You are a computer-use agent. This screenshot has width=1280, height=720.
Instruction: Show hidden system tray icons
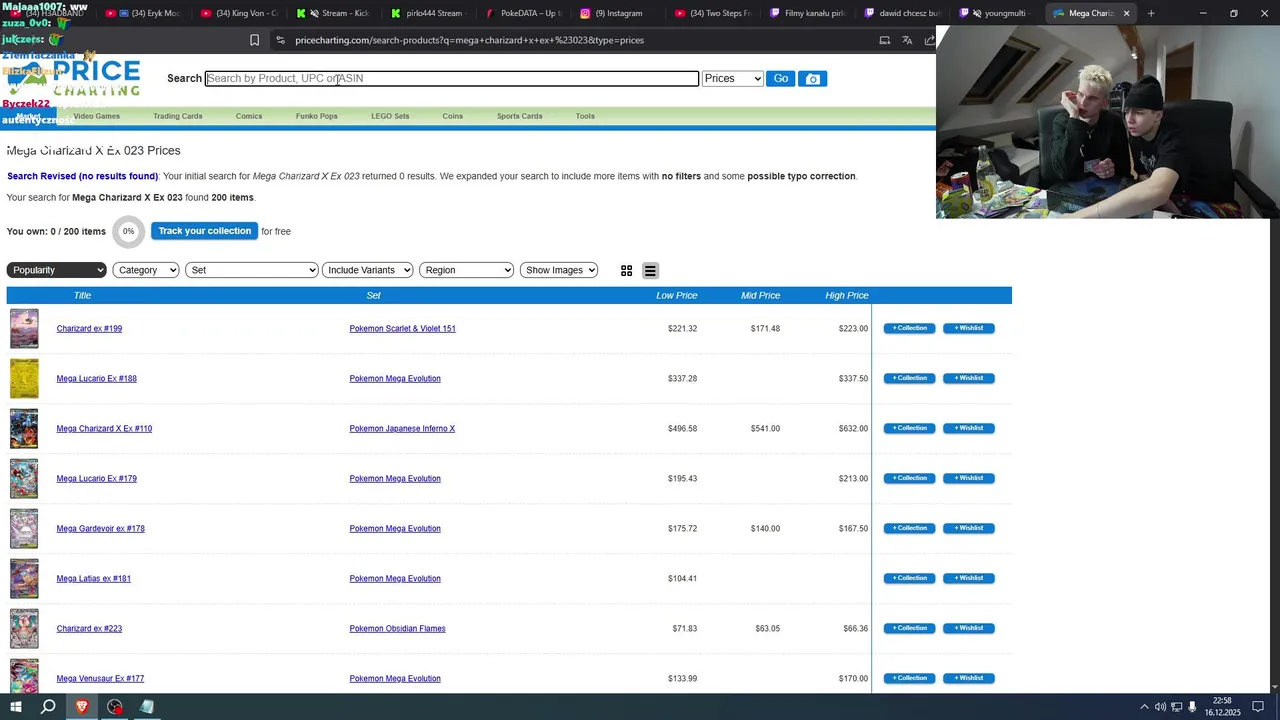[1144, 707]
